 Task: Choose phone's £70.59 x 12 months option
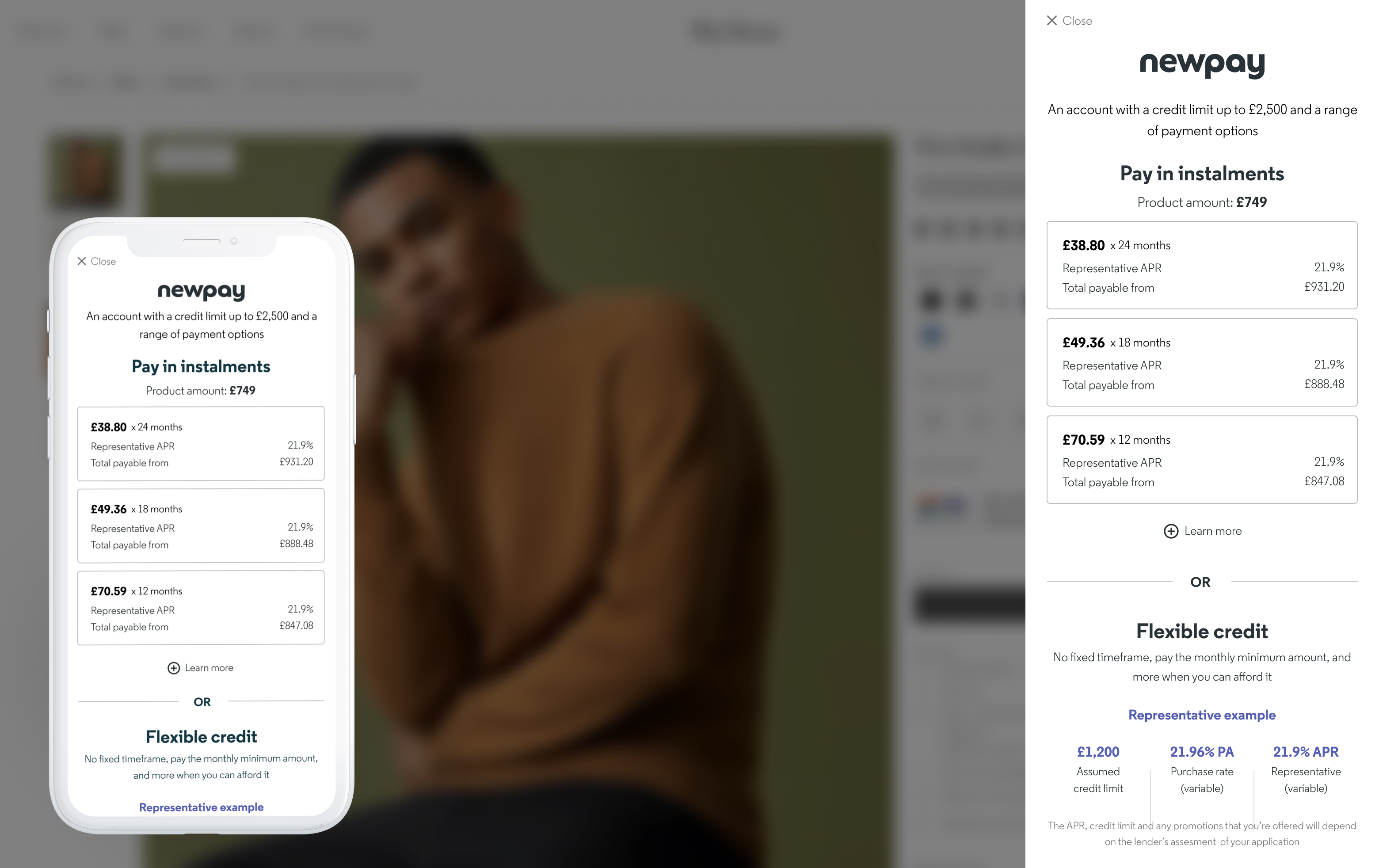[x=201, y=608]
